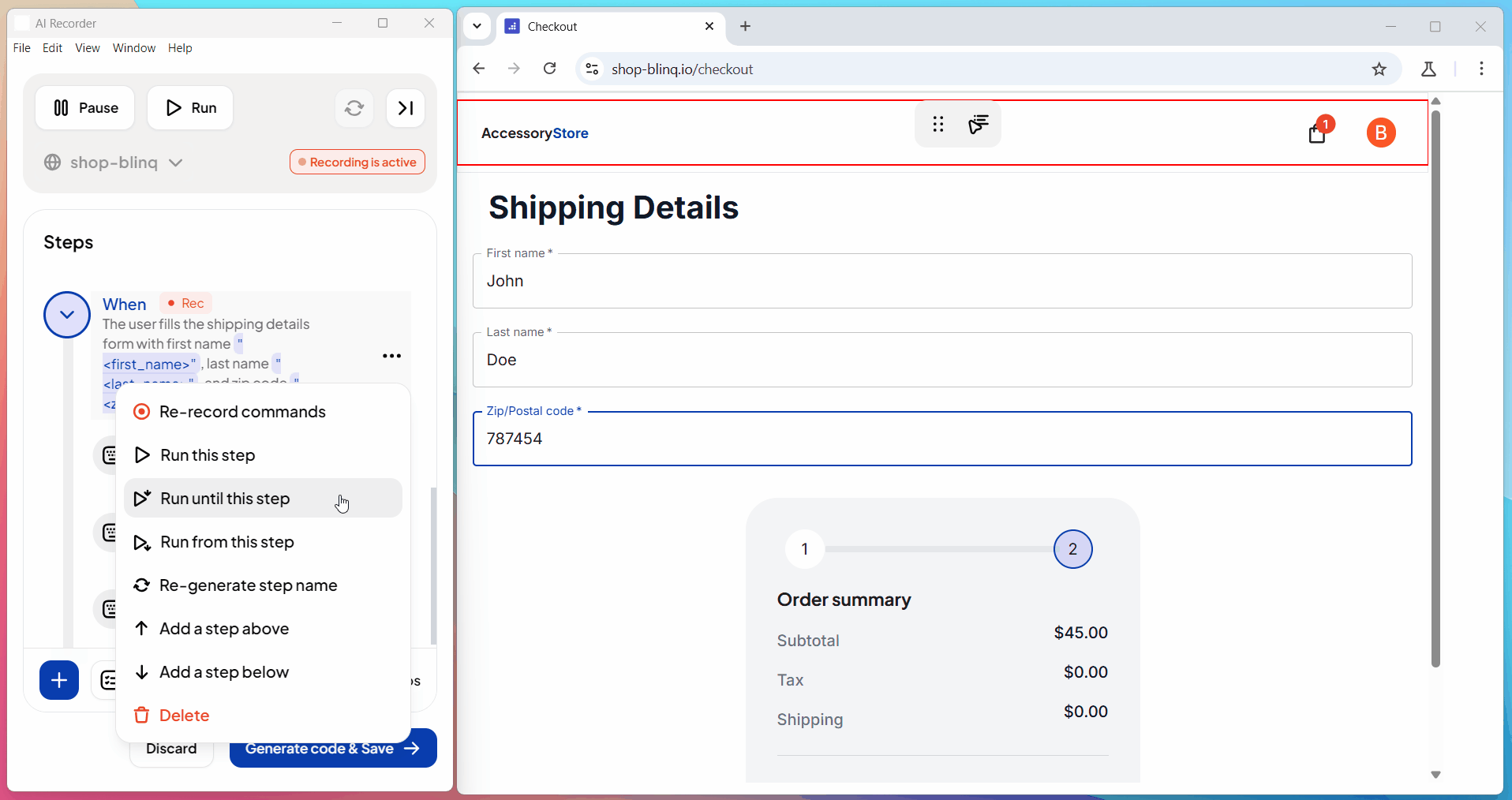
Task: Click the refresh sync icon in recorder
Action: tap(354, 108)
